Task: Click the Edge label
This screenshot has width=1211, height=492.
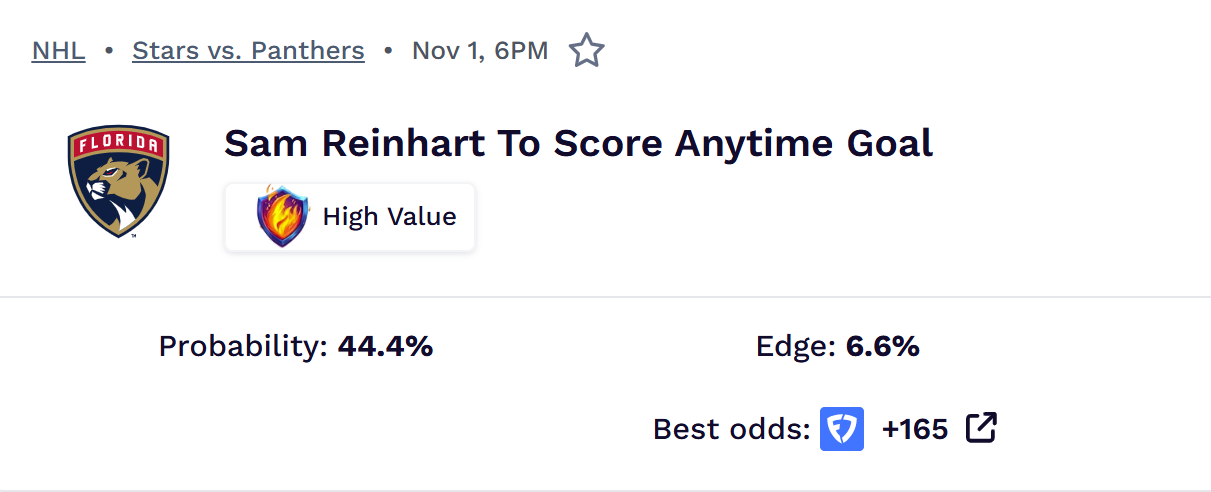Action: click(795, 347)
